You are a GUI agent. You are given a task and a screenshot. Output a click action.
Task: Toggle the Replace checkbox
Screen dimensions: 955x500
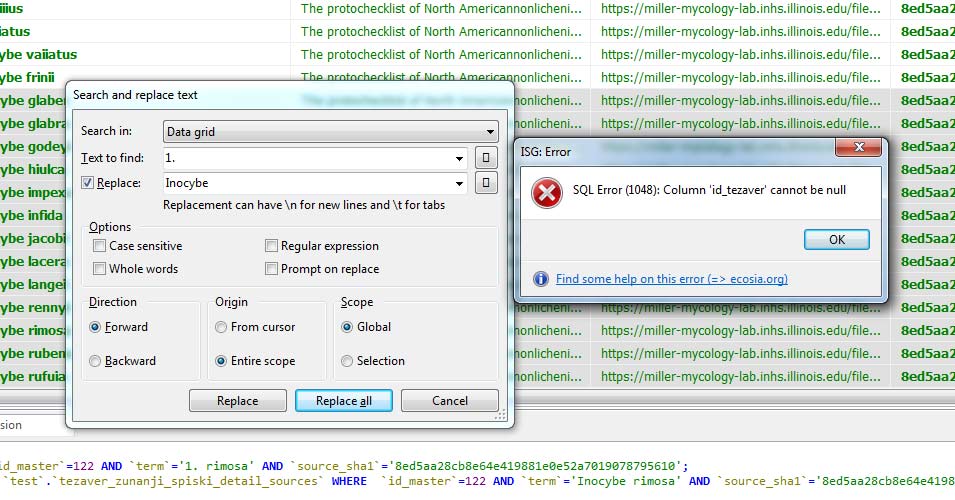point(88,183)
